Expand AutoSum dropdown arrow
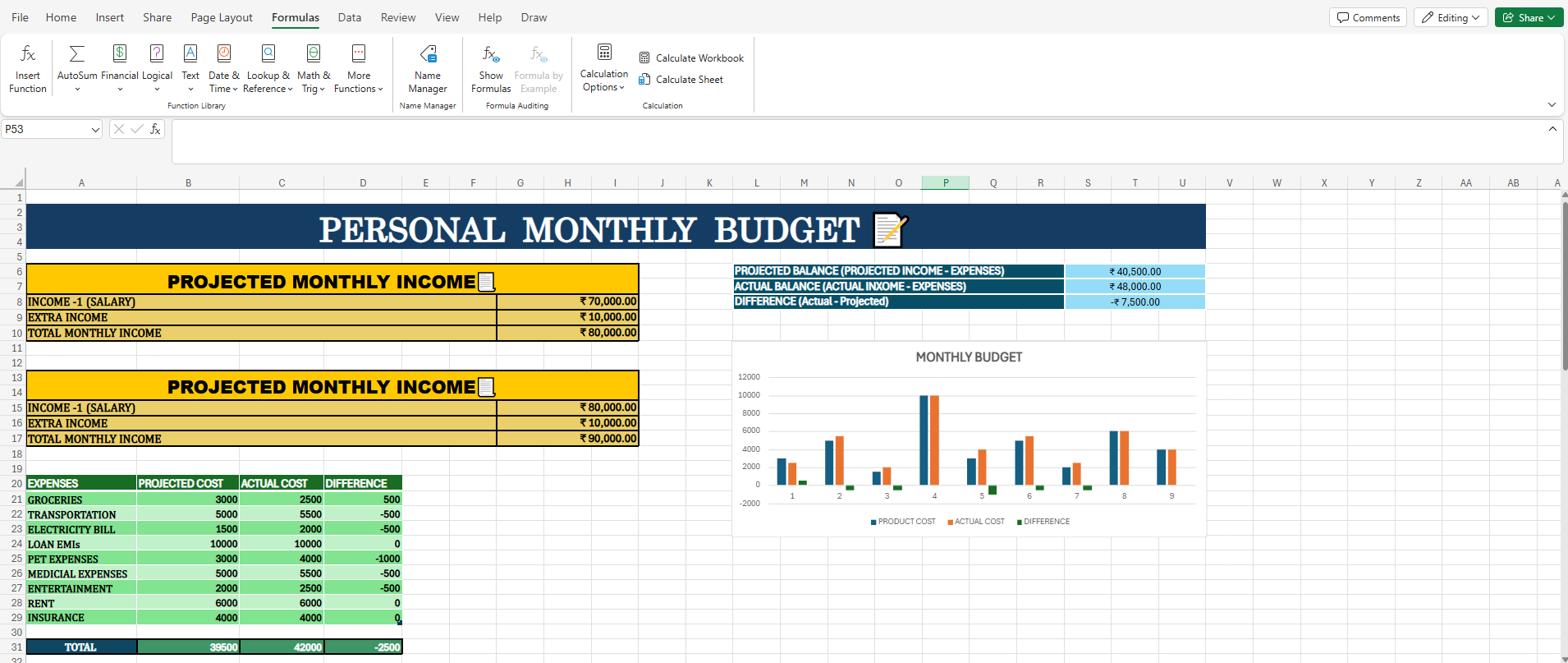 coord(77,90)
